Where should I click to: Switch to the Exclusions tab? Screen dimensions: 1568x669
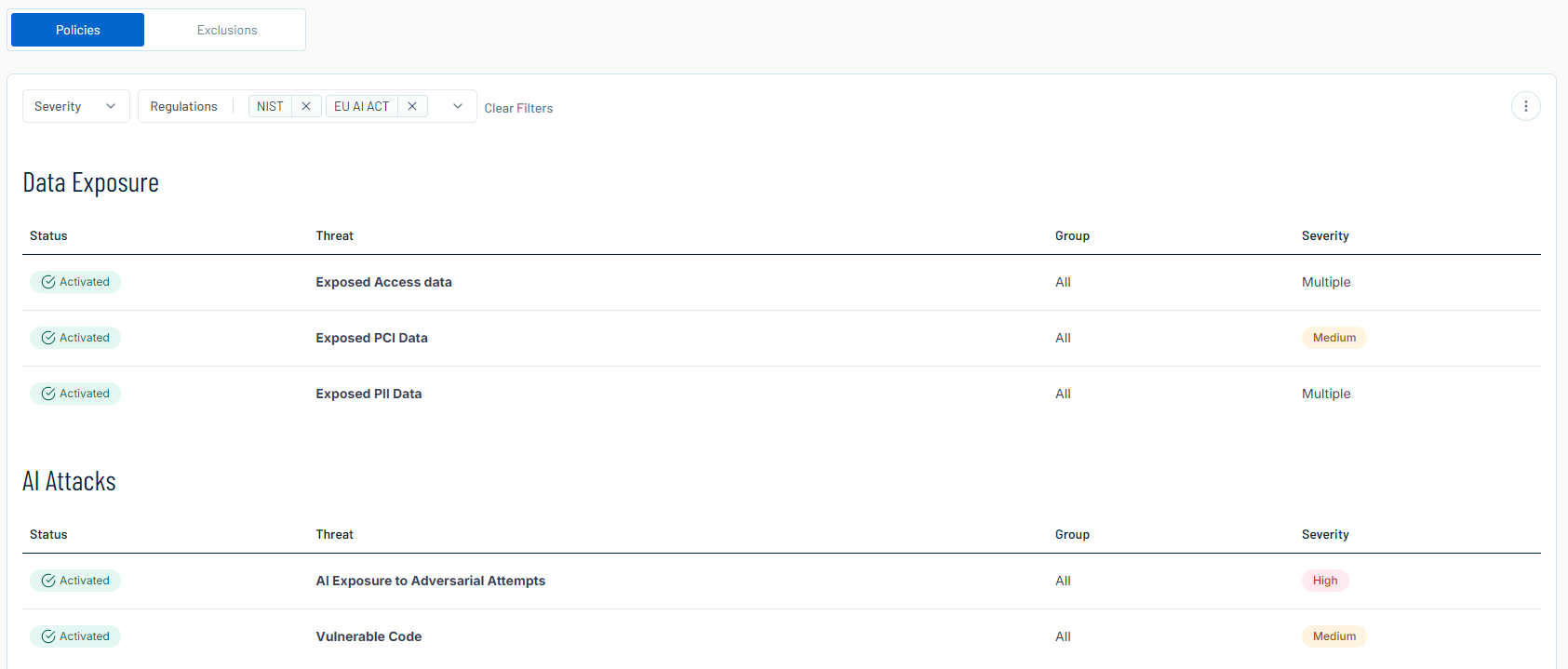click(226, 30)
